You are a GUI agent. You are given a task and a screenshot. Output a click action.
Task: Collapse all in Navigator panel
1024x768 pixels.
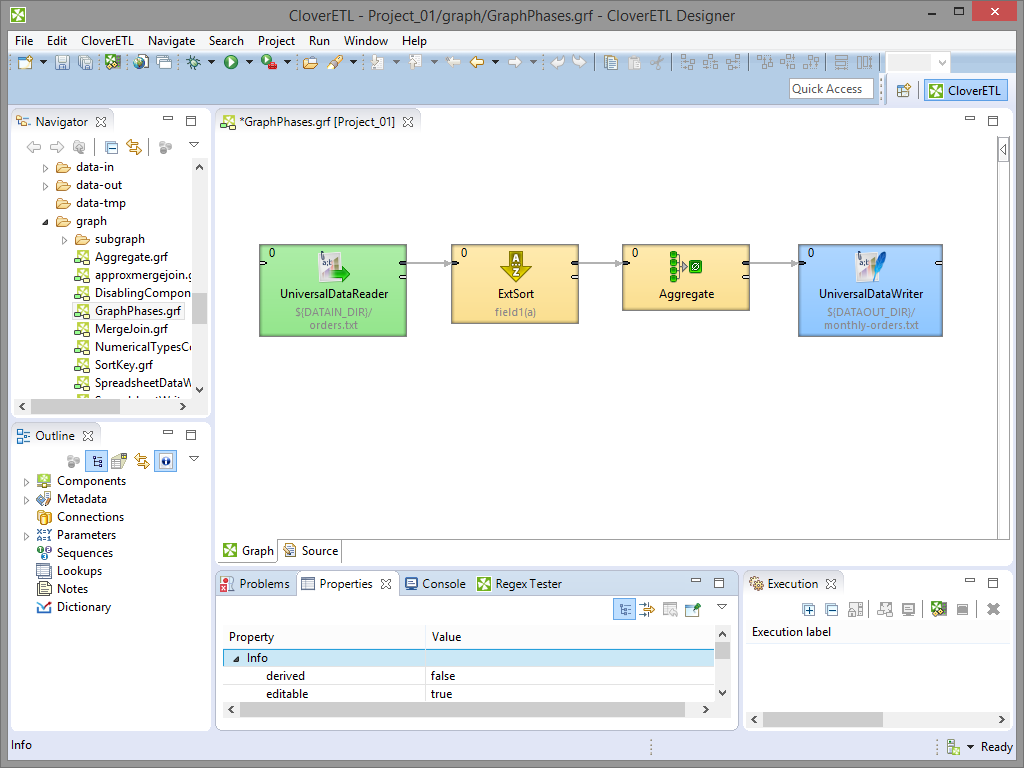click(112, 147)
